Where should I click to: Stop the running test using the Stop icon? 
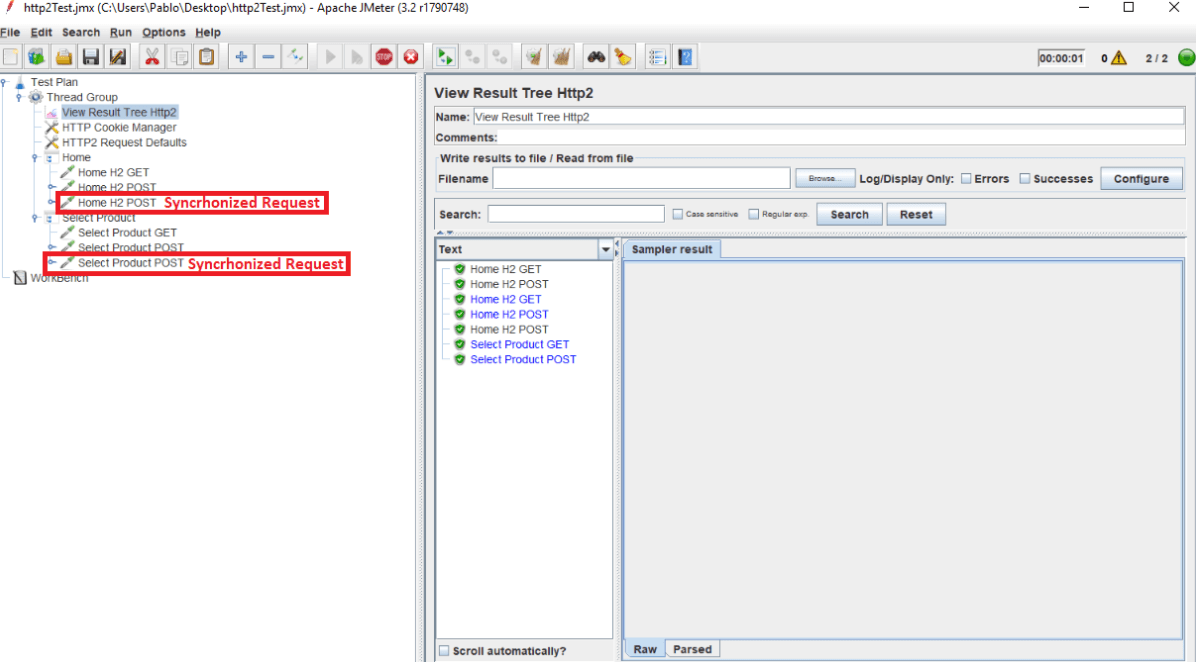(384, 56)
